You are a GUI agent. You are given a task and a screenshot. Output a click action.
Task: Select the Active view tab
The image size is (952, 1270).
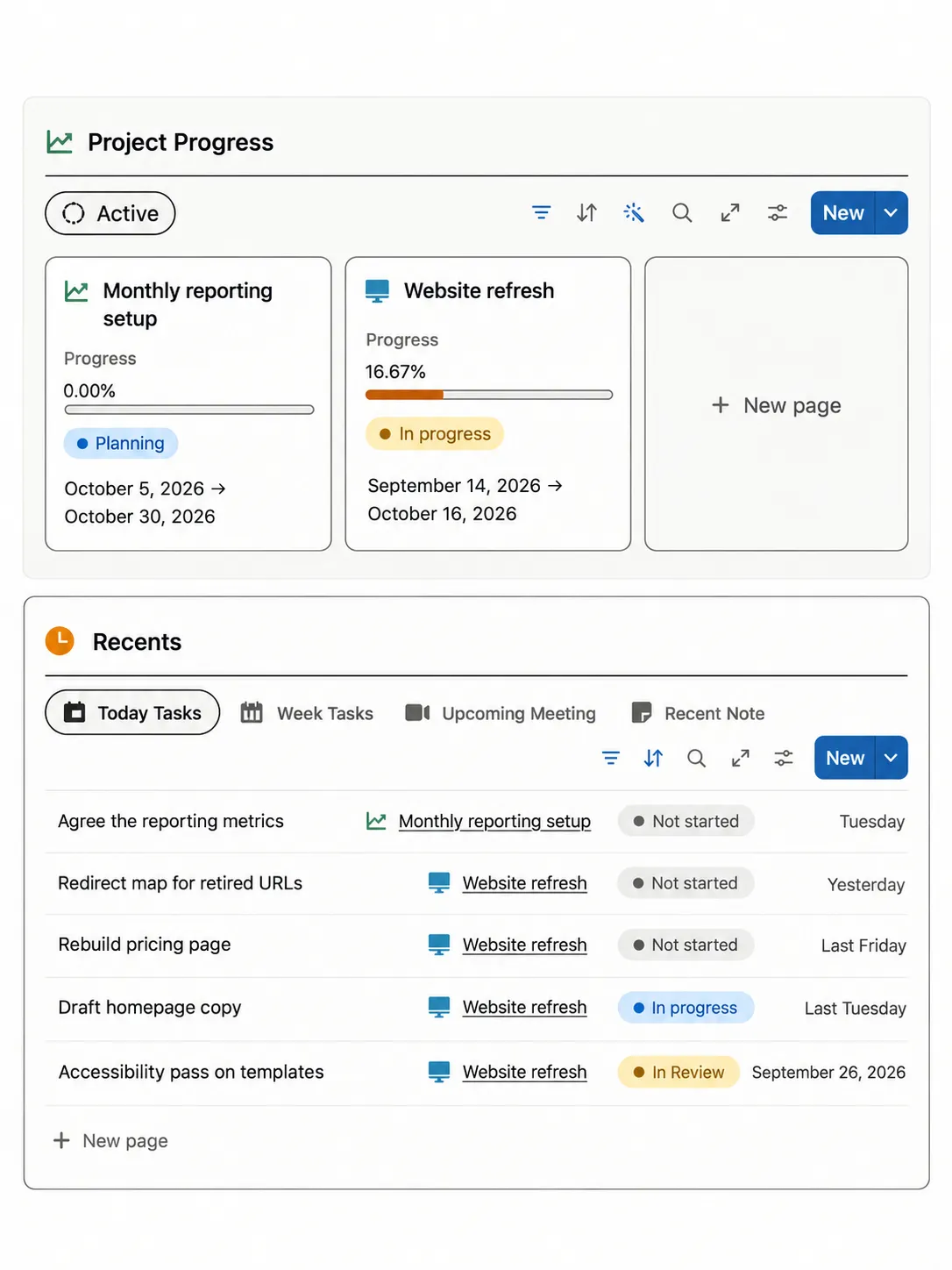tap(110, 213)
